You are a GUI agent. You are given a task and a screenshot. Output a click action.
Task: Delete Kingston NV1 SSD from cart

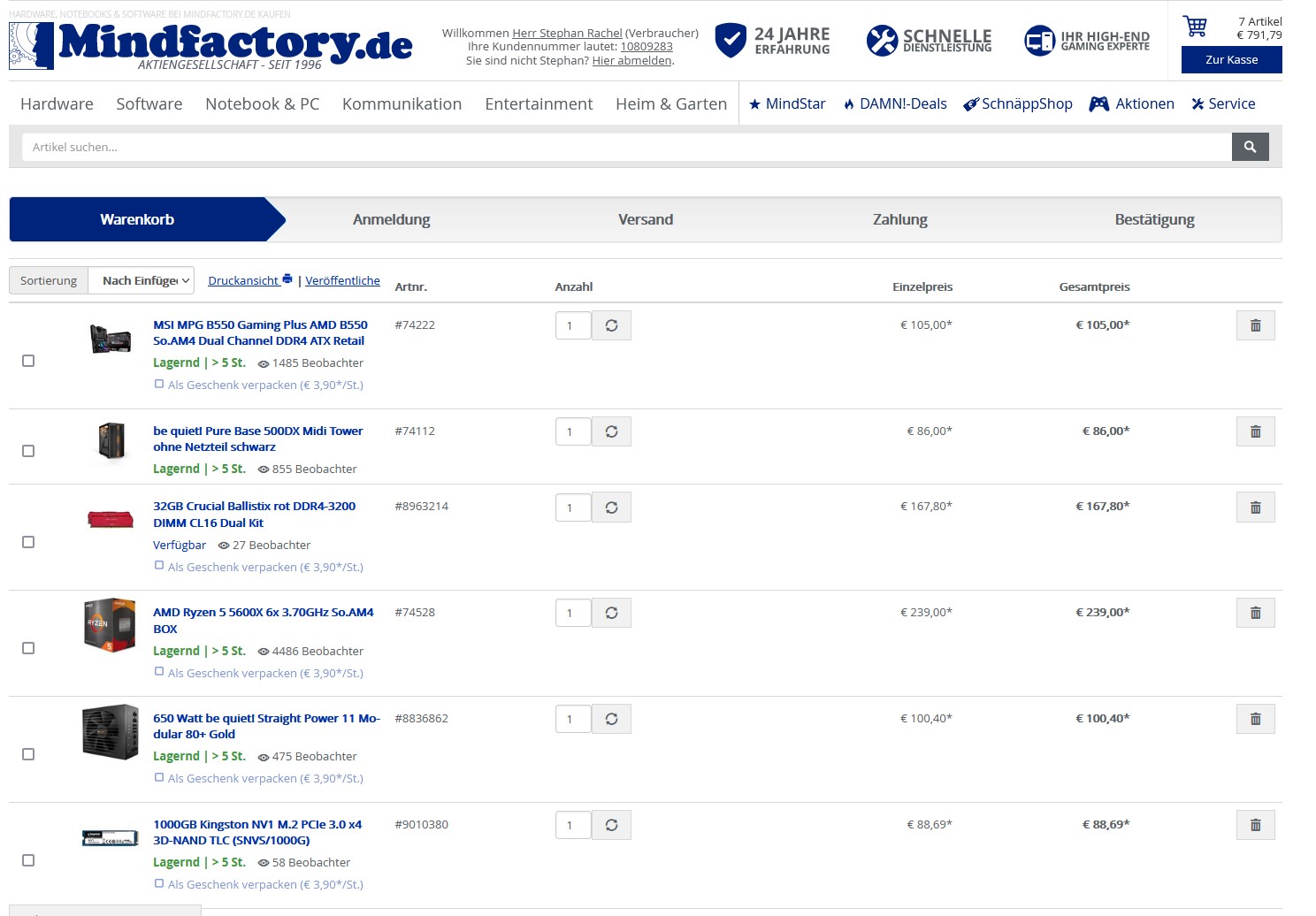tap(1255, 825)
